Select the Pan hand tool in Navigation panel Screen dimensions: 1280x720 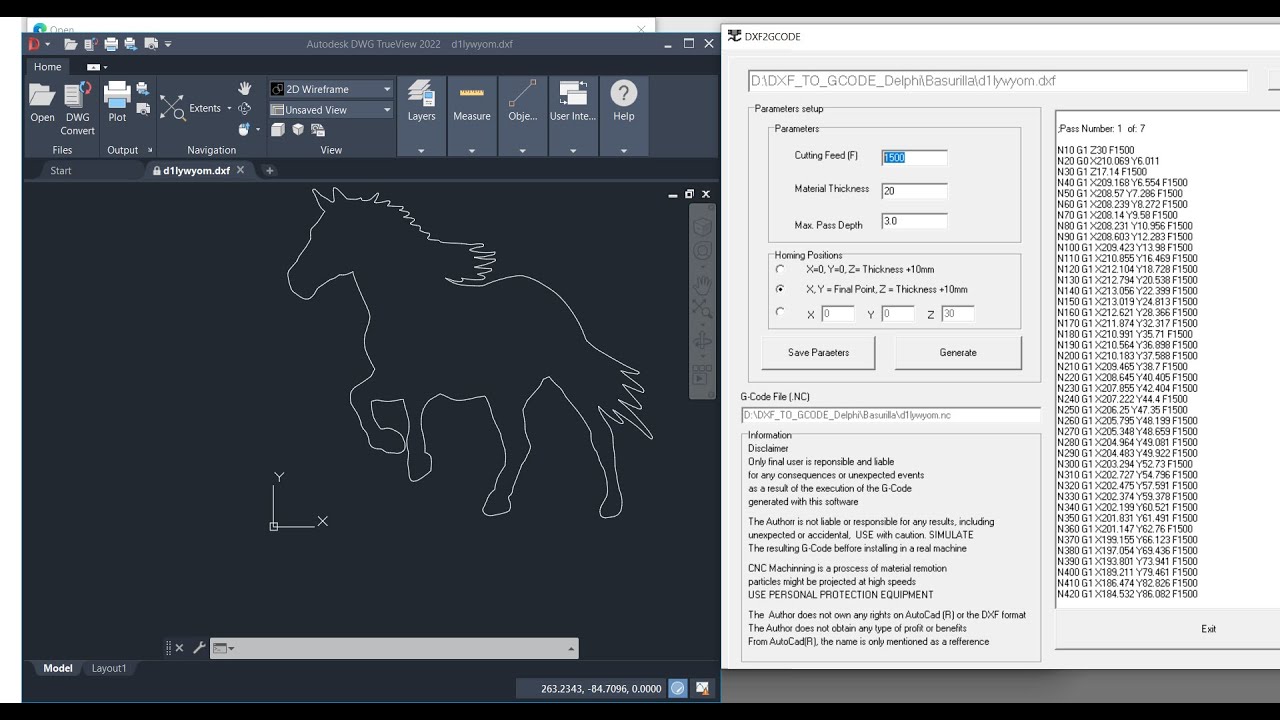click(x=244, y=89)
